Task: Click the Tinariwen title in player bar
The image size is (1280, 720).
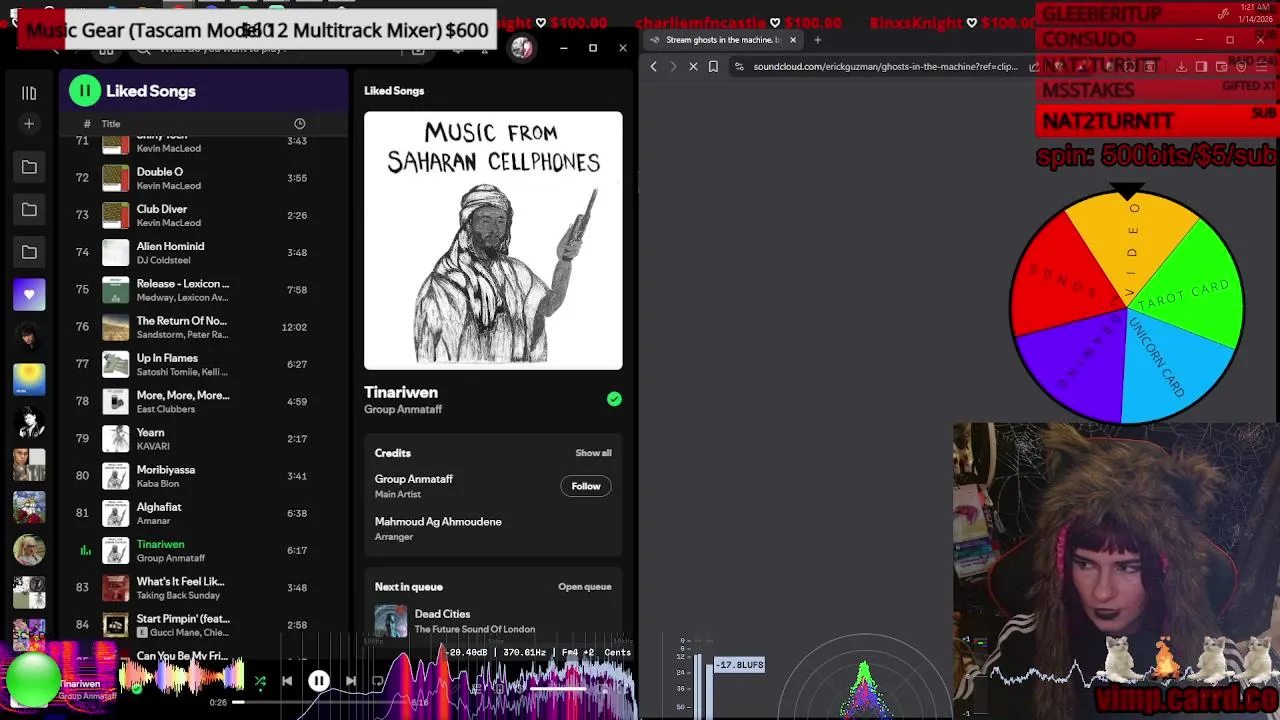Action: coord(80,684)
